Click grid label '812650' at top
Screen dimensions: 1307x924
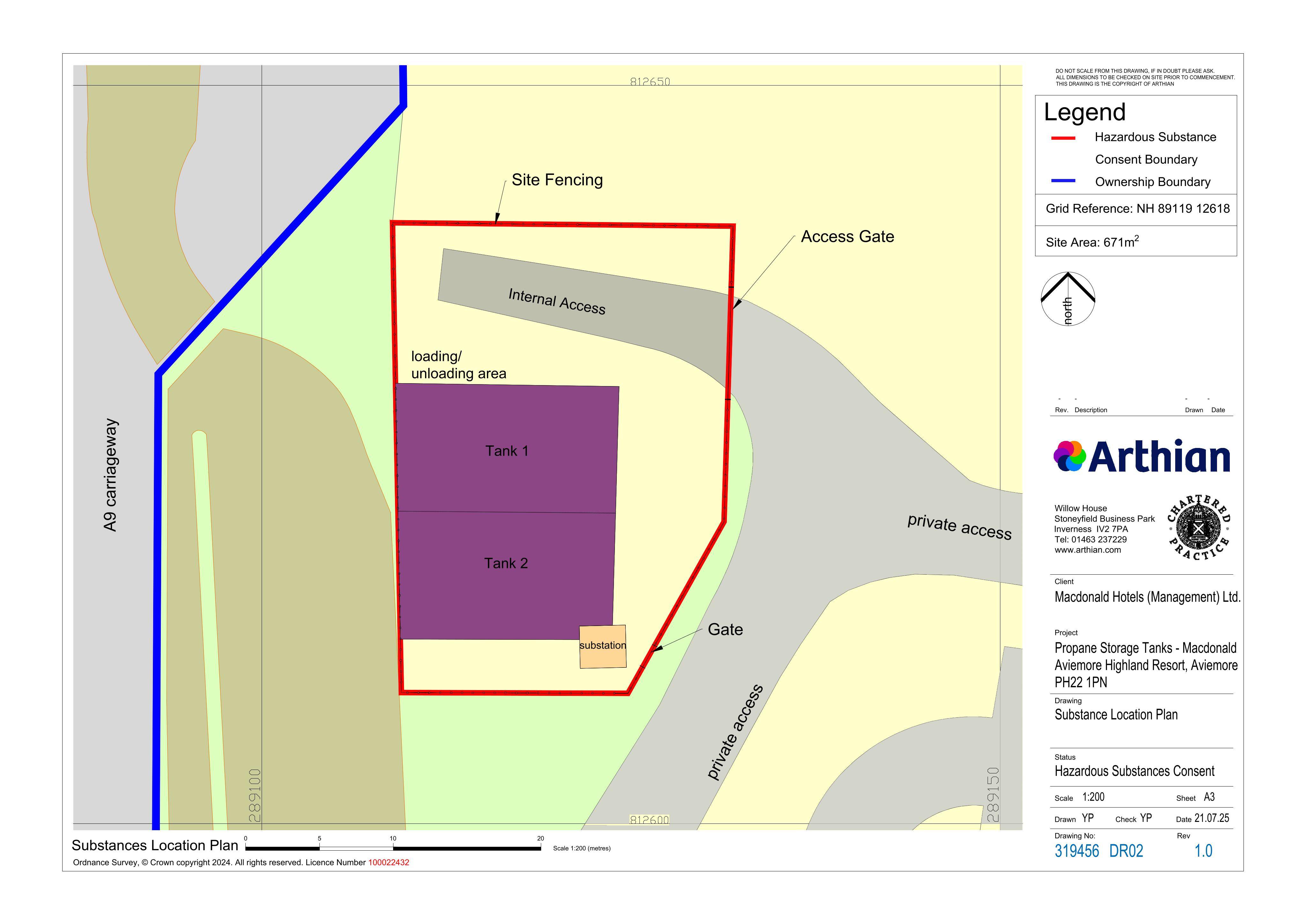coord(650,81)
